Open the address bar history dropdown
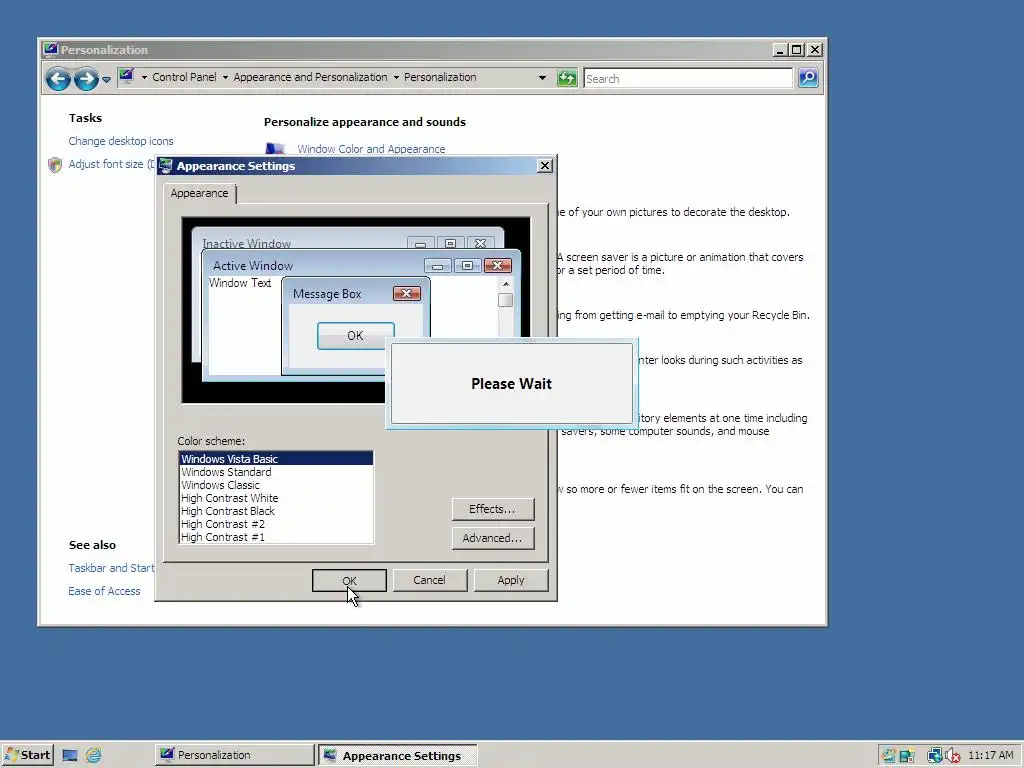 542,78
